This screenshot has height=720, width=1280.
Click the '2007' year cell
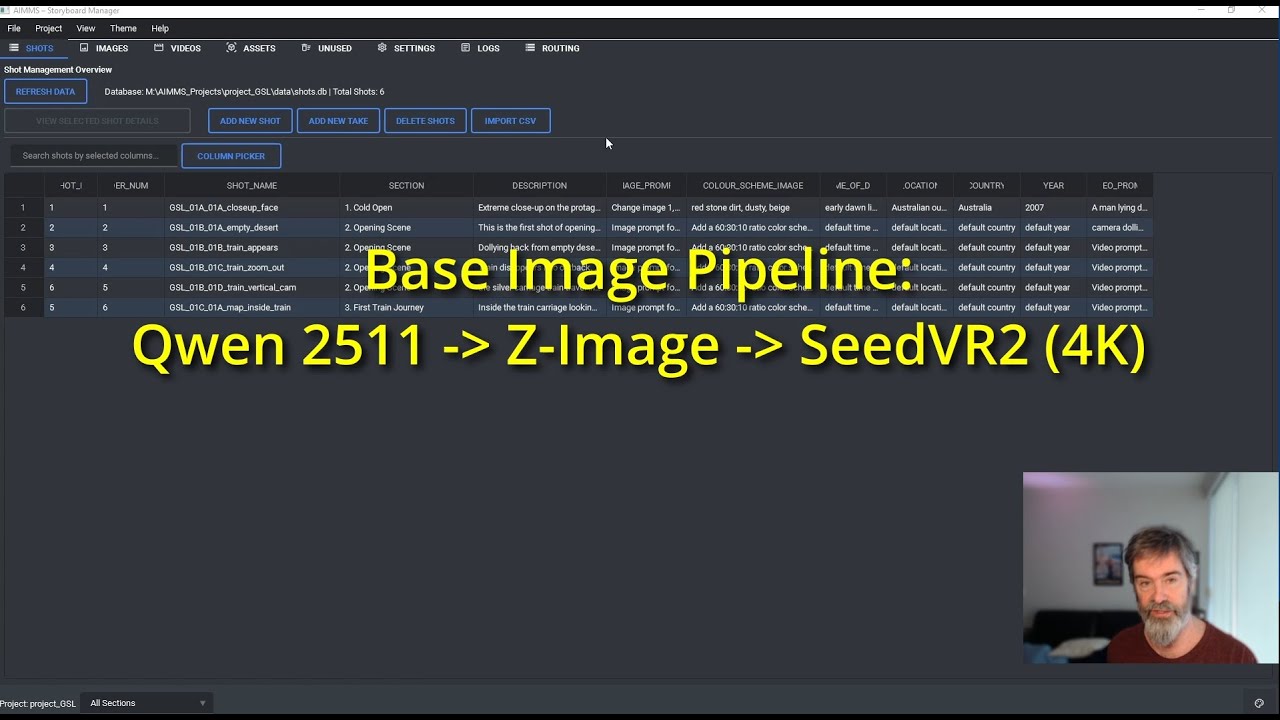point(1053,208)
